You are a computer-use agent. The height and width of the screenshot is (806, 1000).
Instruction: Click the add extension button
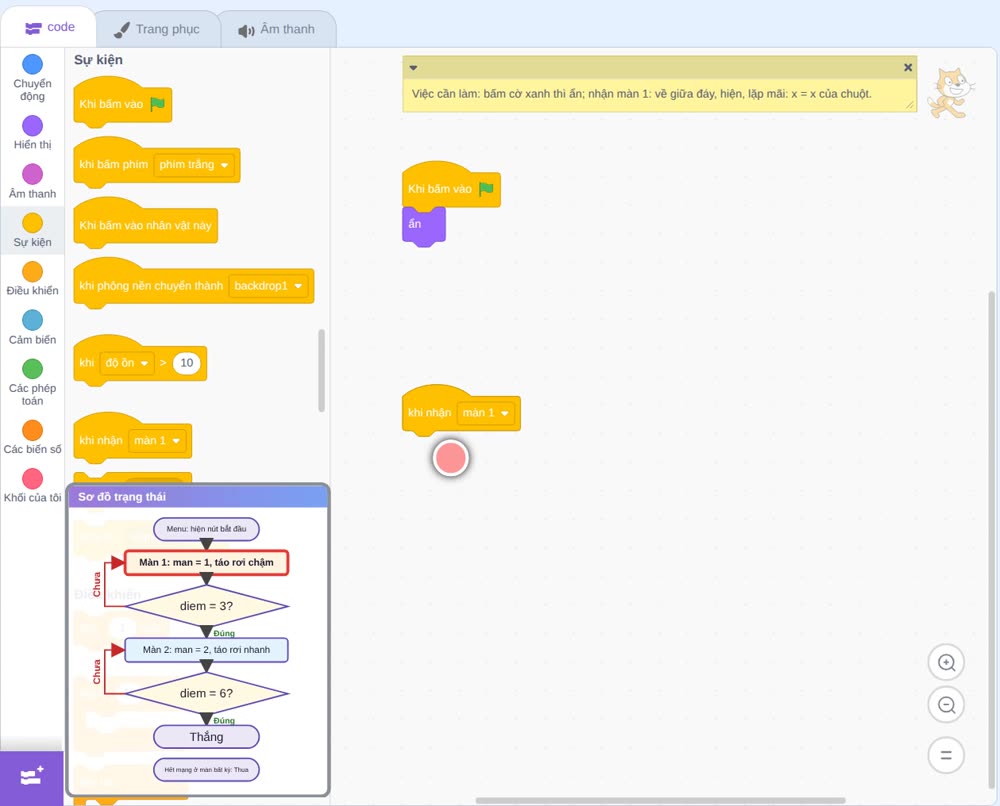(32, 777)
